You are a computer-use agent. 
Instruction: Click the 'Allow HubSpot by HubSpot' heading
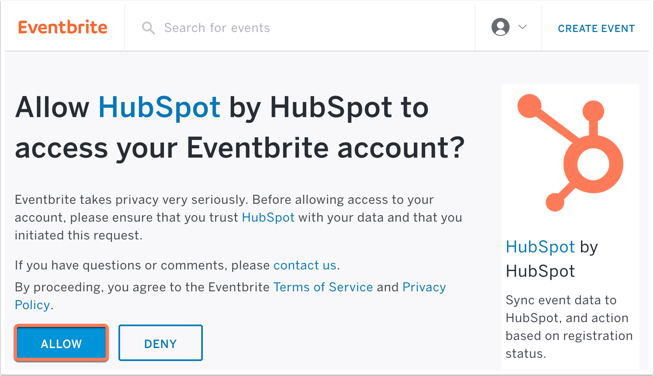click(x=240, y=127)
